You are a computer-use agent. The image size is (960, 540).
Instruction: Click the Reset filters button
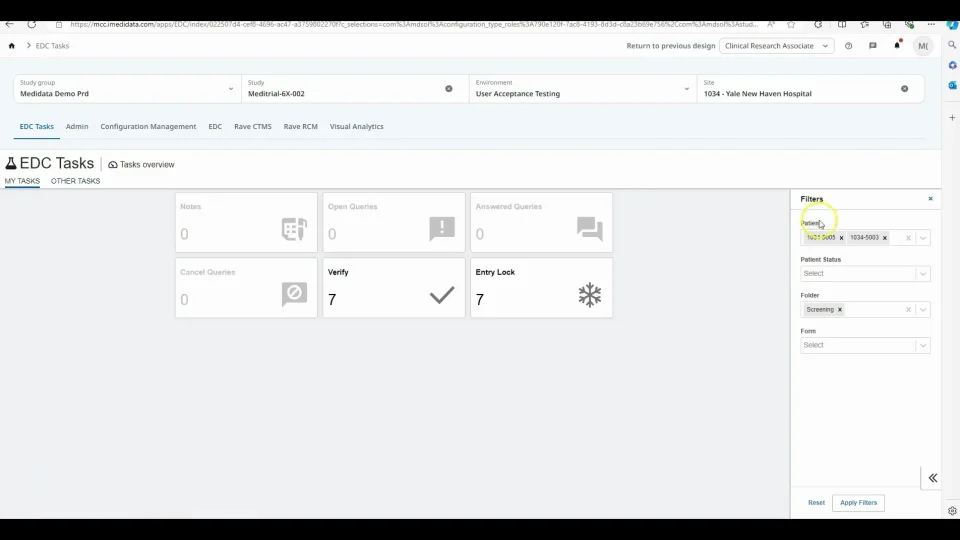point(816,503)
